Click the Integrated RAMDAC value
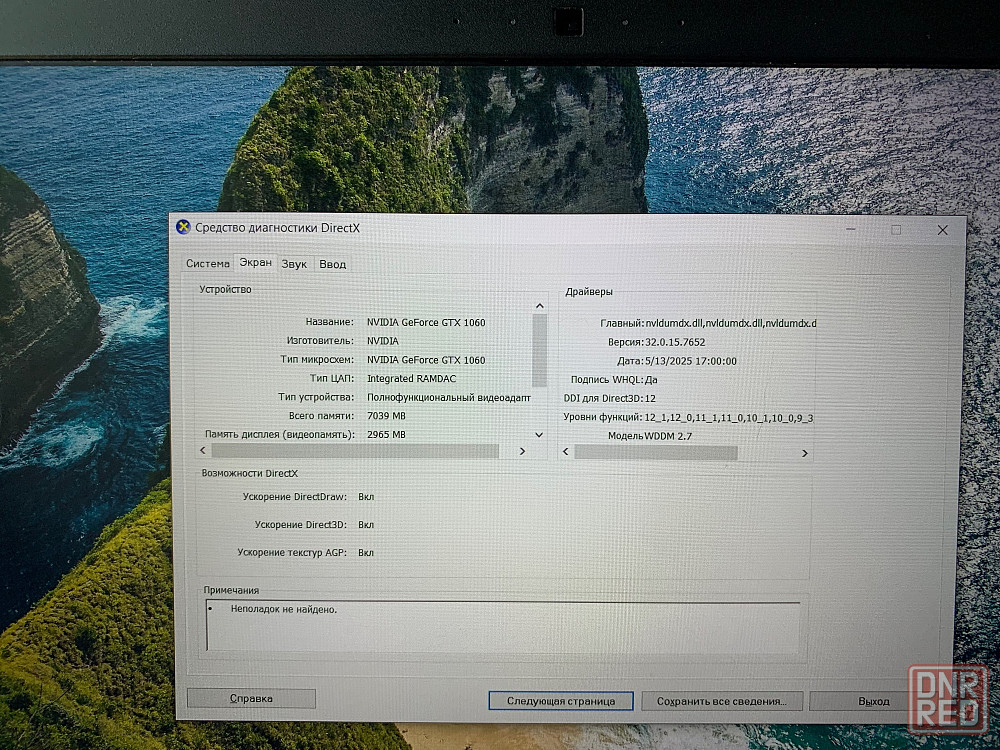Image resolution: width=1000 pixels, height=750 pixels. point(411,379)
